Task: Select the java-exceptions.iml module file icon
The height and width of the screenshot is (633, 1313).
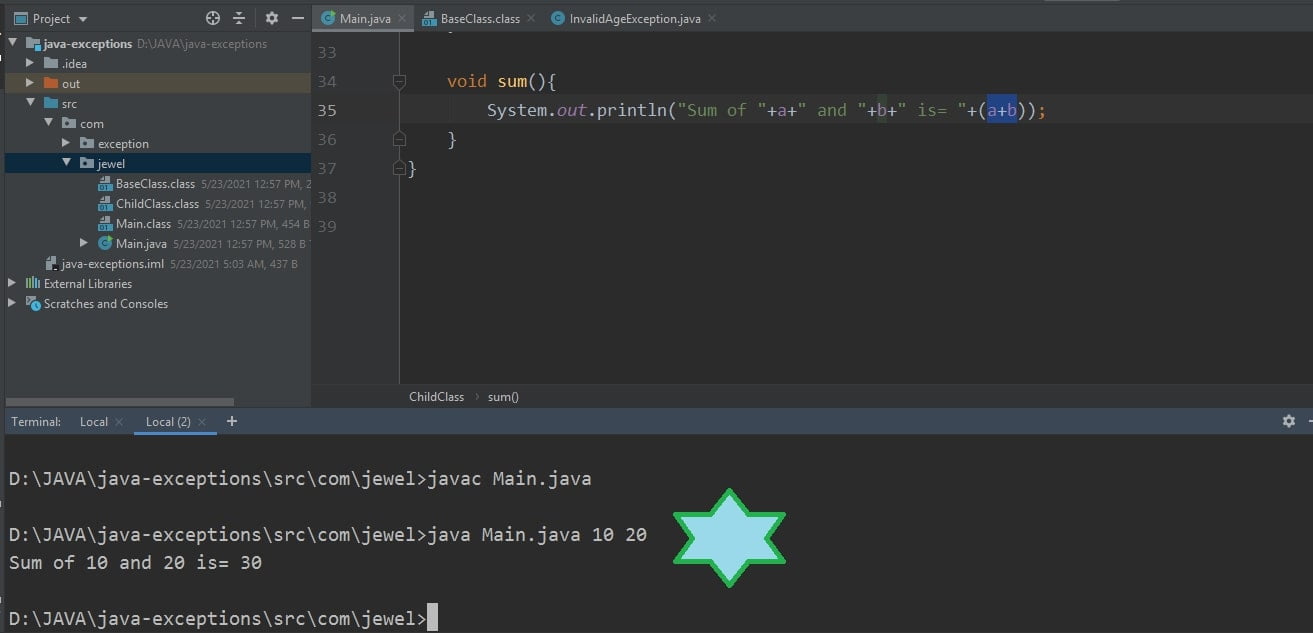Action: [x=51, y=263]
